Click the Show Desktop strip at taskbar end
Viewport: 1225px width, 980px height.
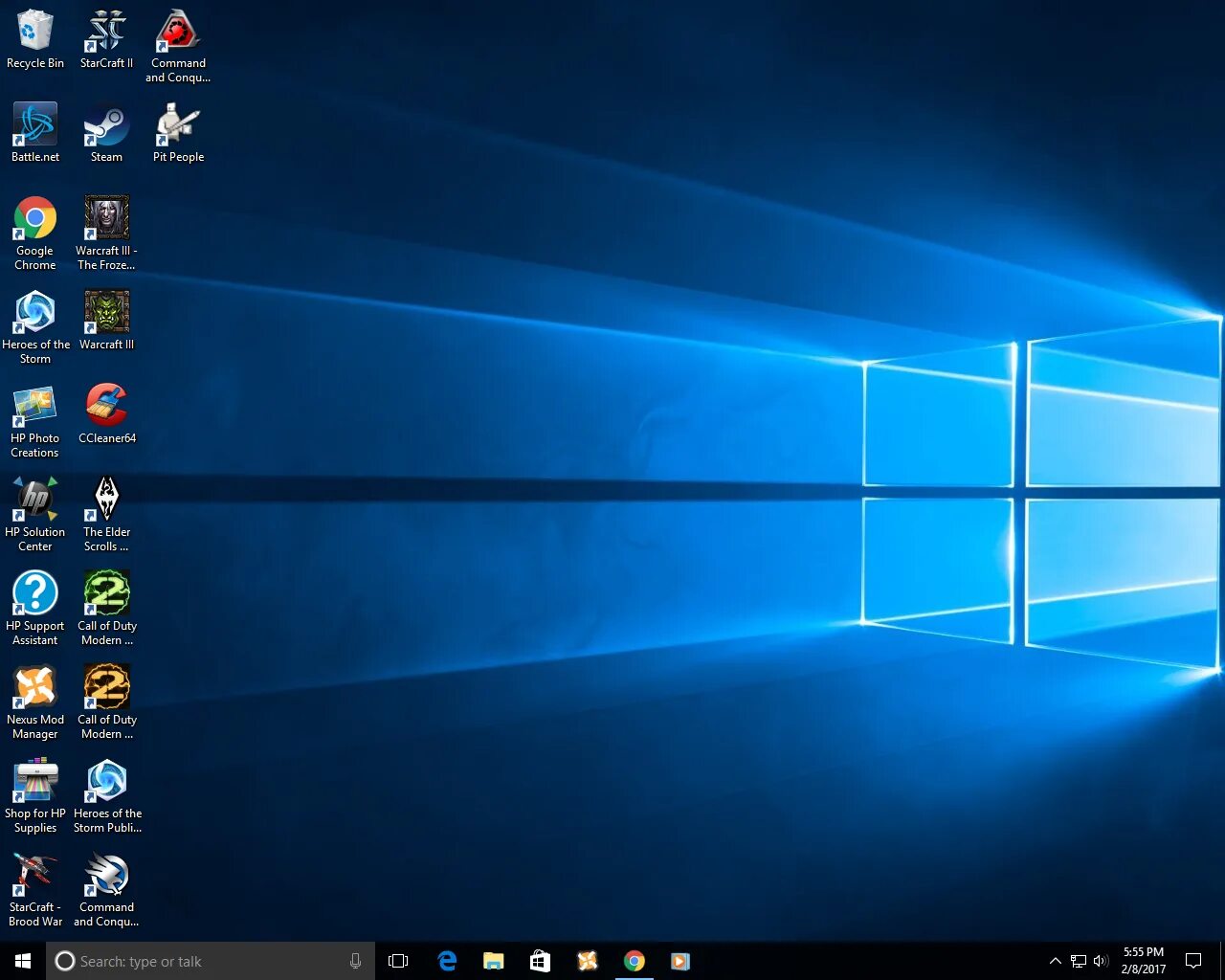[1222, 961]
